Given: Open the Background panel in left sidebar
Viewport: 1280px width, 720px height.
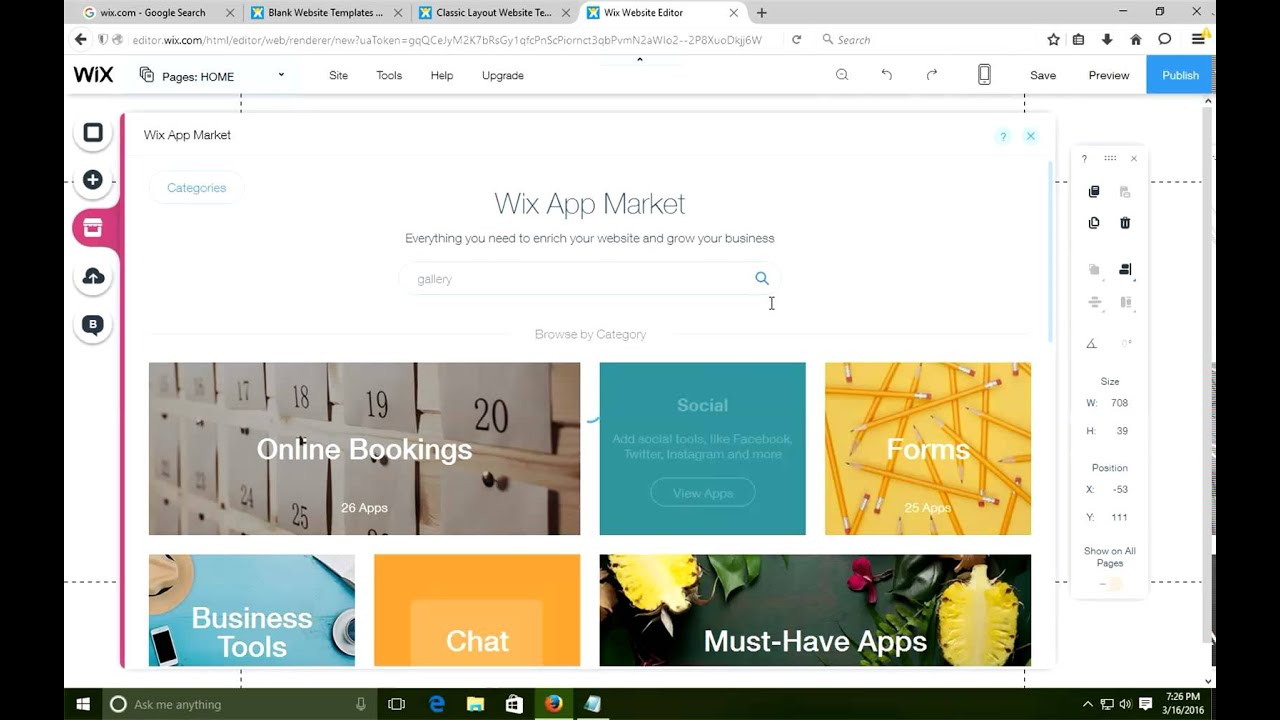Looking at the screenshot, I should [x=93, y=133].
